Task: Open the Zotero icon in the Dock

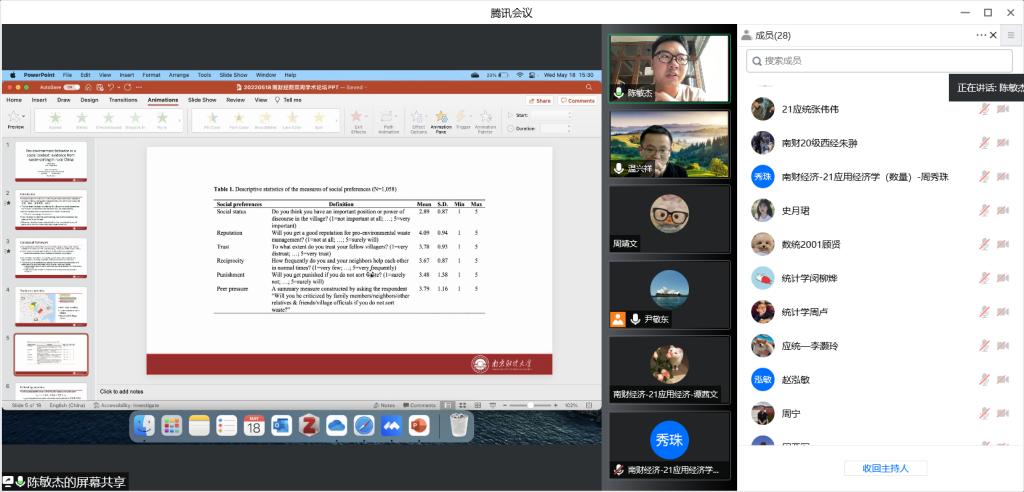Action: click(x=308, y=426)
